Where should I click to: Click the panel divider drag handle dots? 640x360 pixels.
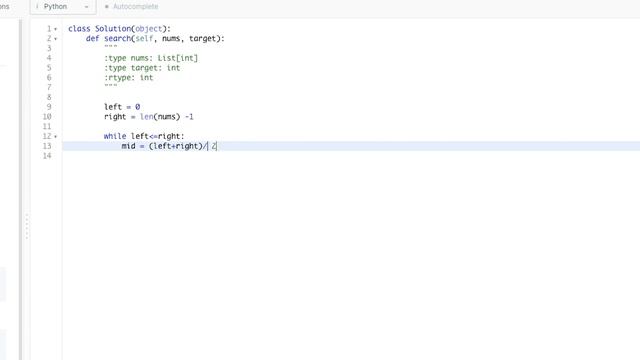[27, 226]
